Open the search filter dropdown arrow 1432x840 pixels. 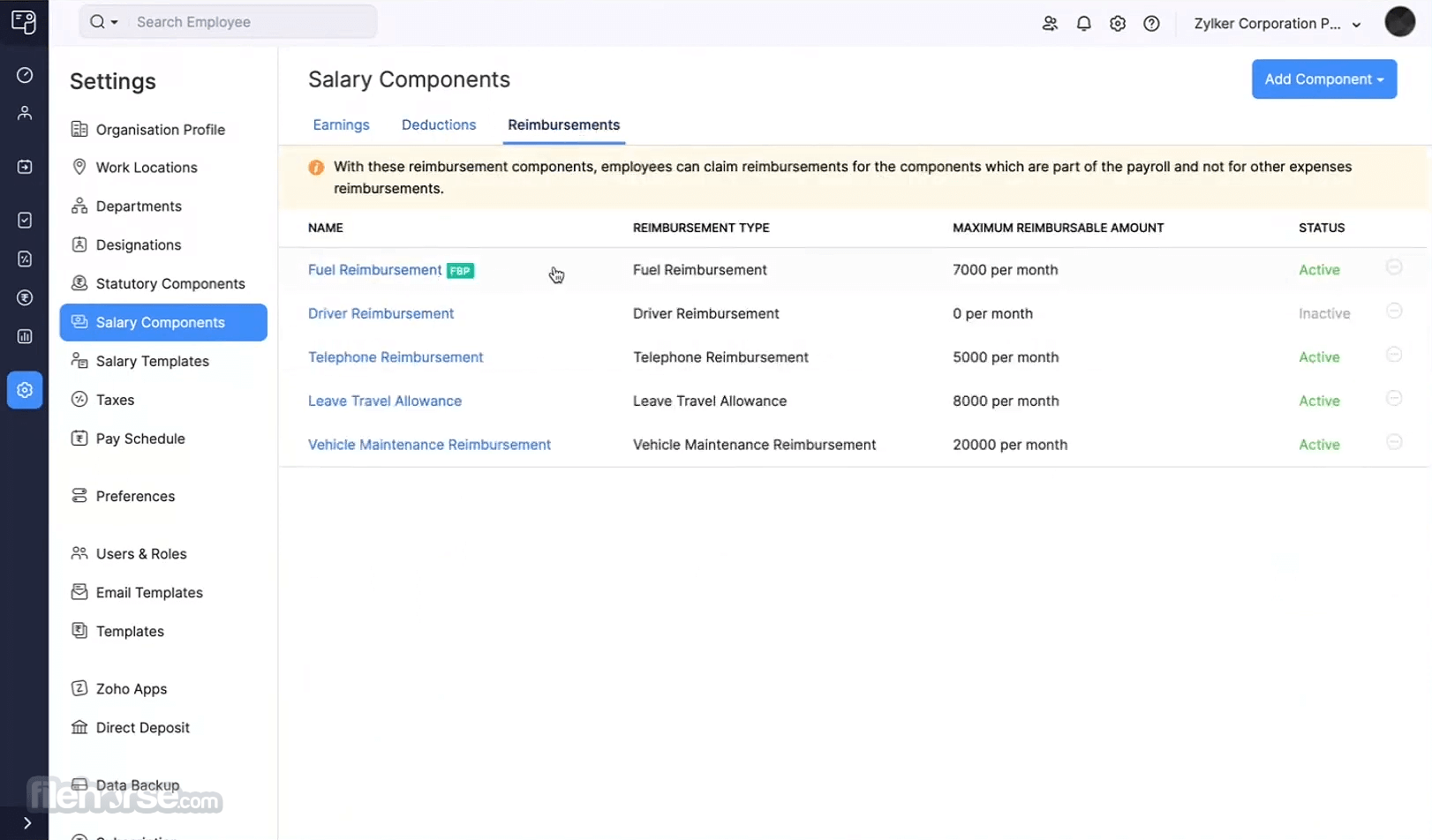coord(115,22)
